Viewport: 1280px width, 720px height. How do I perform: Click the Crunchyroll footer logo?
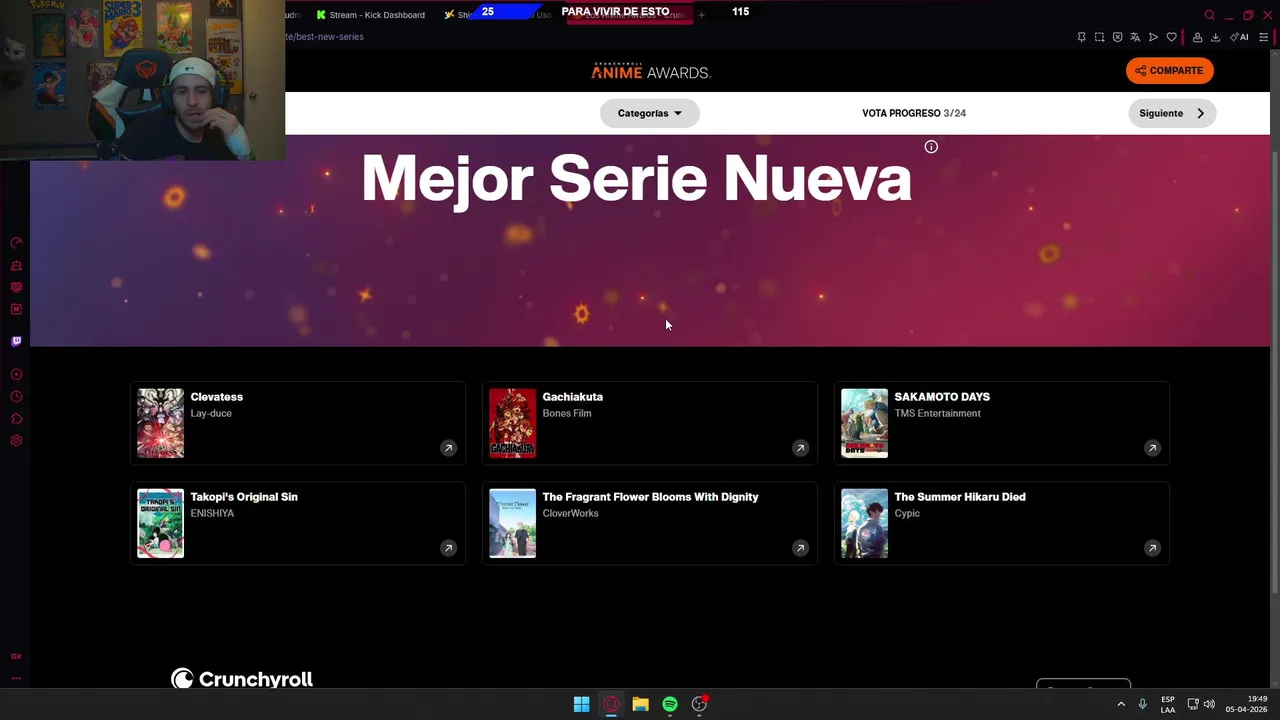coord(242,679)
